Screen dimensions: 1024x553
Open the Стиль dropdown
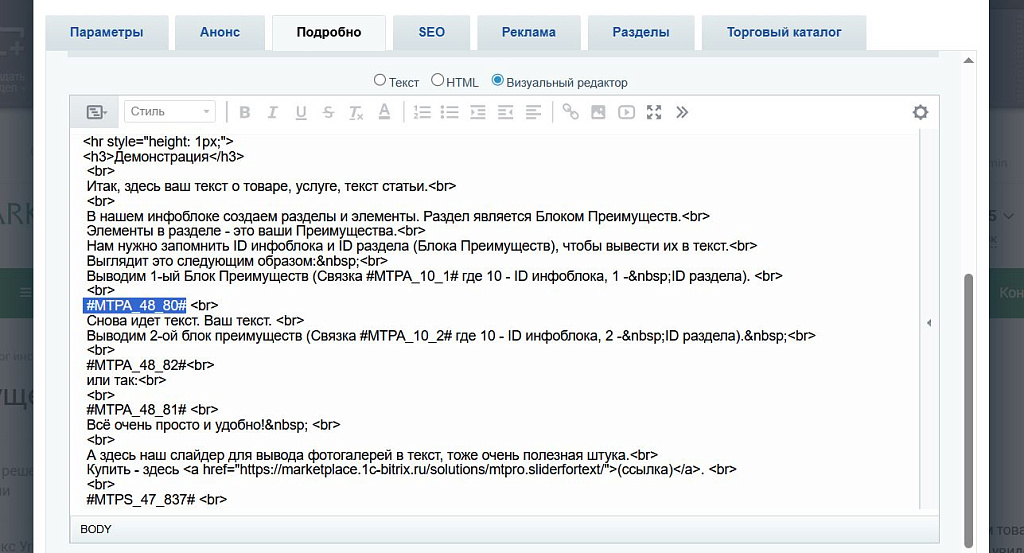click(169, 112)
